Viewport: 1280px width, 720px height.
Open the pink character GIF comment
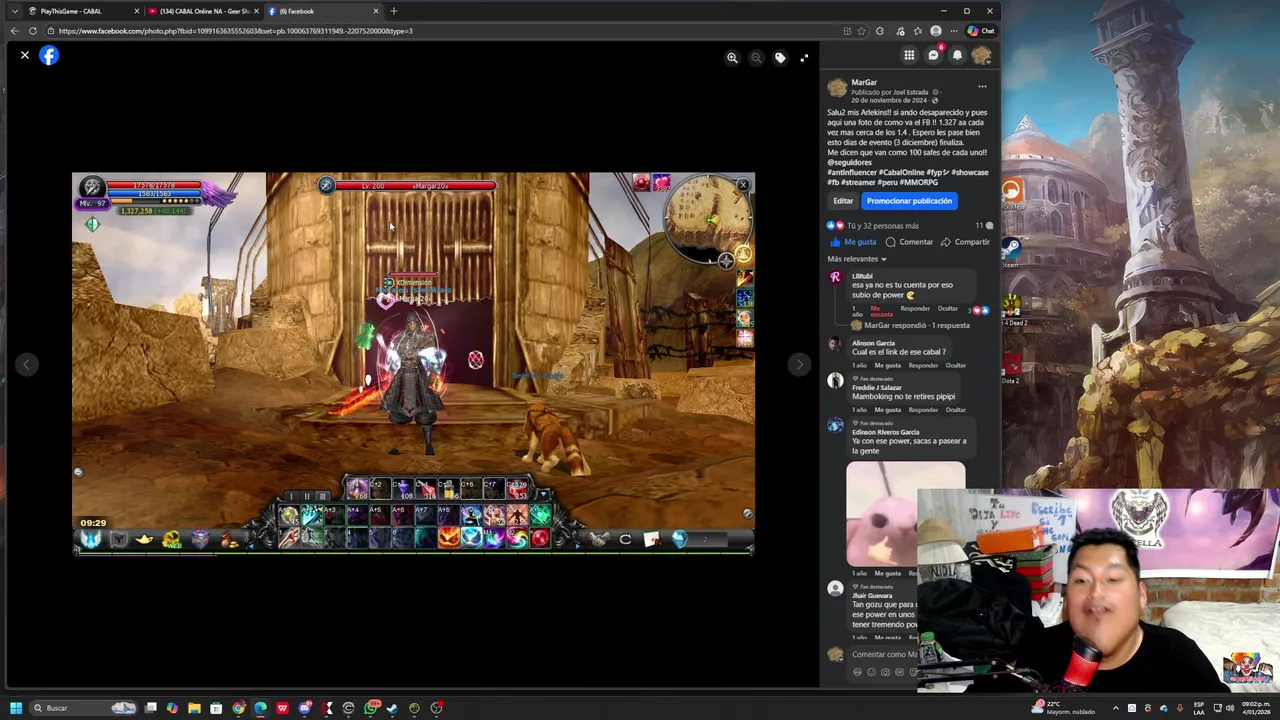point(906,515)
